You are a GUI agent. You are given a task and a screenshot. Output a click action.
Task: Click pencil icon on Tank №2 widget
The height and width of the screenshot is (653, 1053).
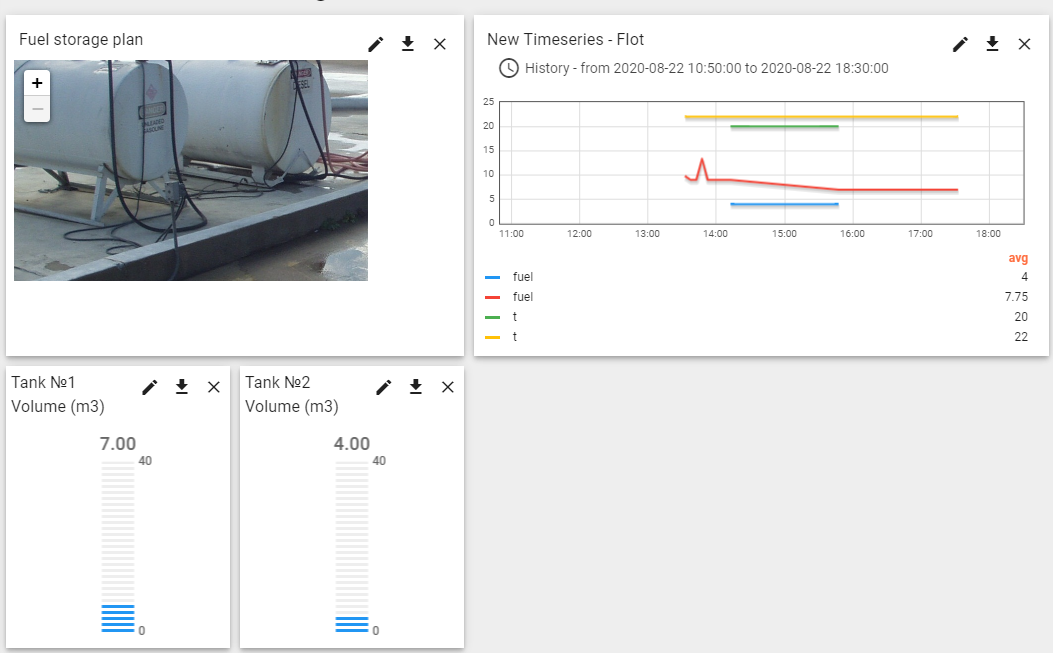point(383,387)
